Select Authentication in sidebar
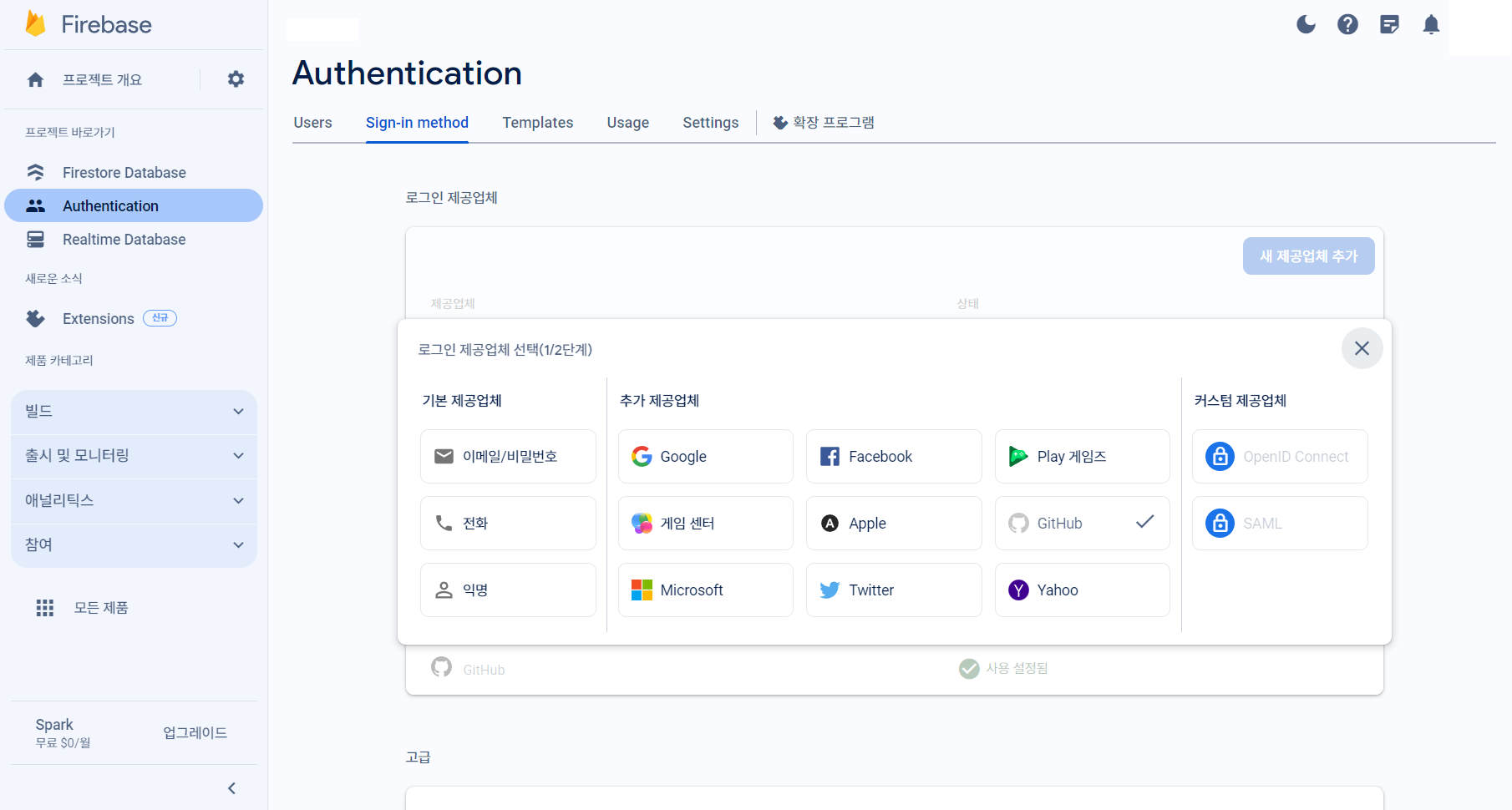 coord(134,205)
